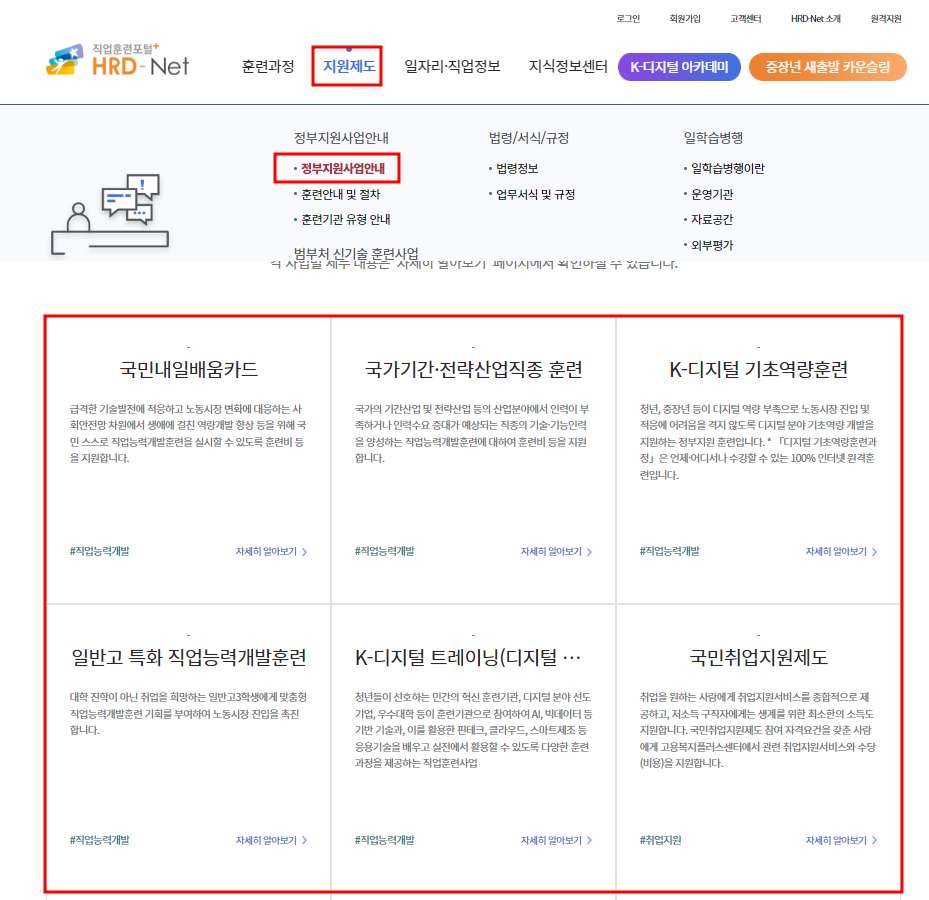The image size is (929, 900).
Task: Click the 국가기간·전략산업직종 훈련 card title
Action: pos(473,369)
